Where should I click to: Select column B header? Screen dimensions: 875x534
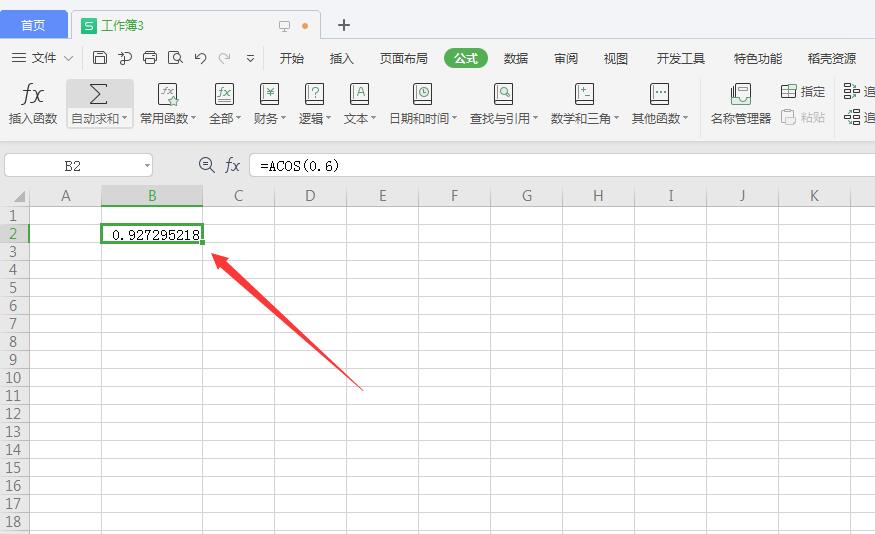point(152,196)
